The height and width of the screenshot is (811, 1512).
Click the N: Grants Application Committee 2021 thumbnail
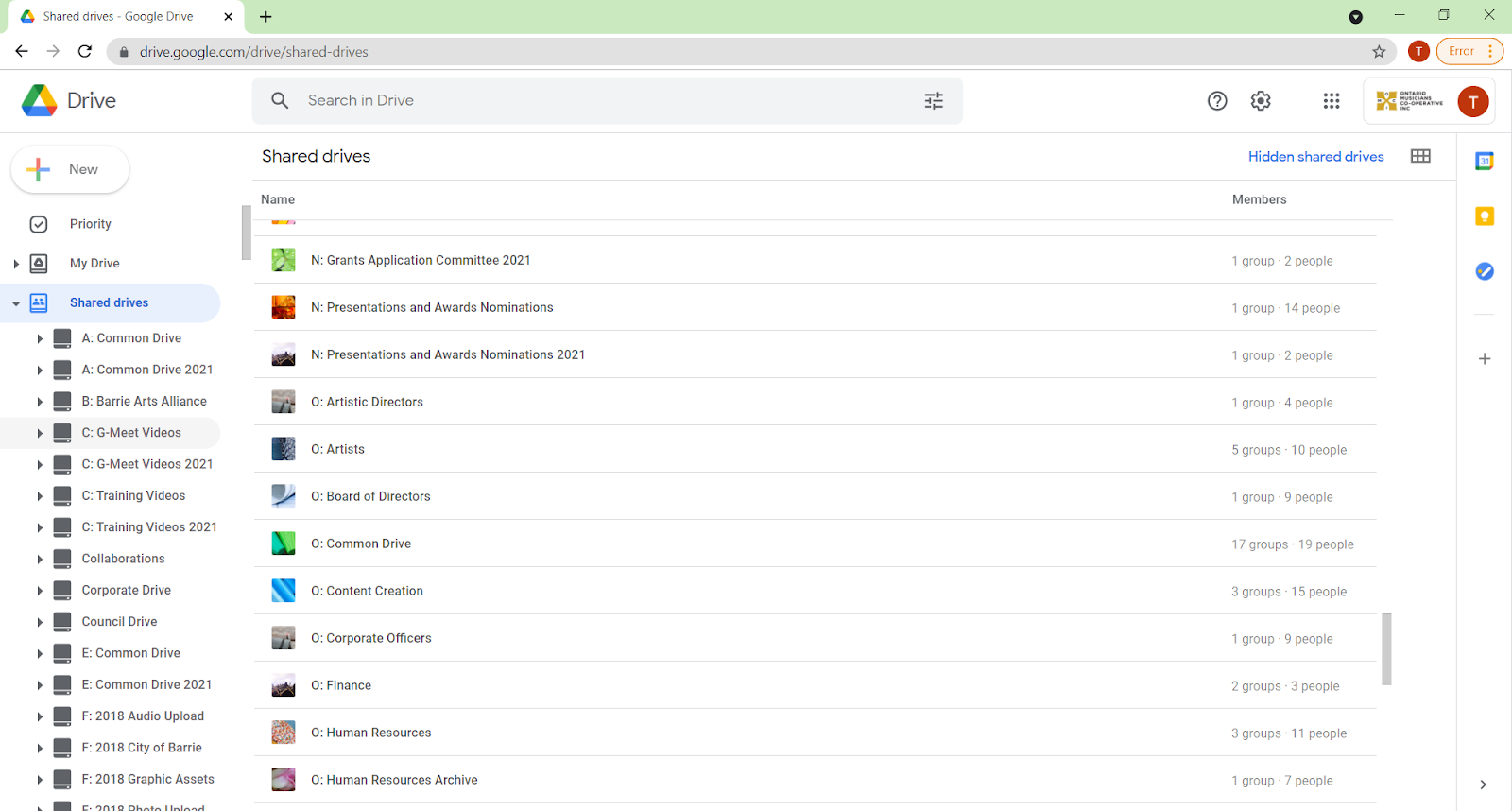point(283,260)
